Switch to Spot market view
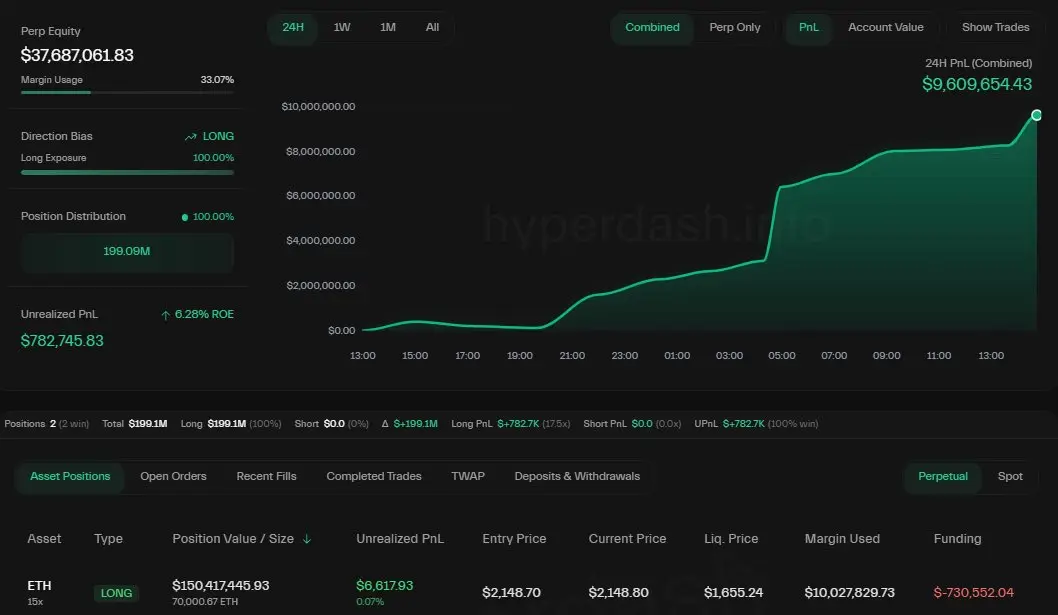 (1010, 477)
